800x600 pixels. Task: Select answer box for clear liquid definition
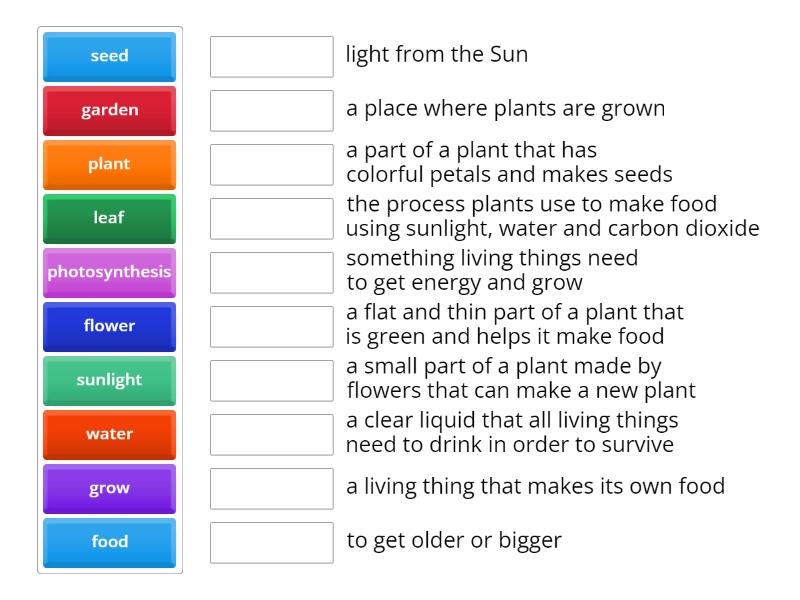click(271, 434)
